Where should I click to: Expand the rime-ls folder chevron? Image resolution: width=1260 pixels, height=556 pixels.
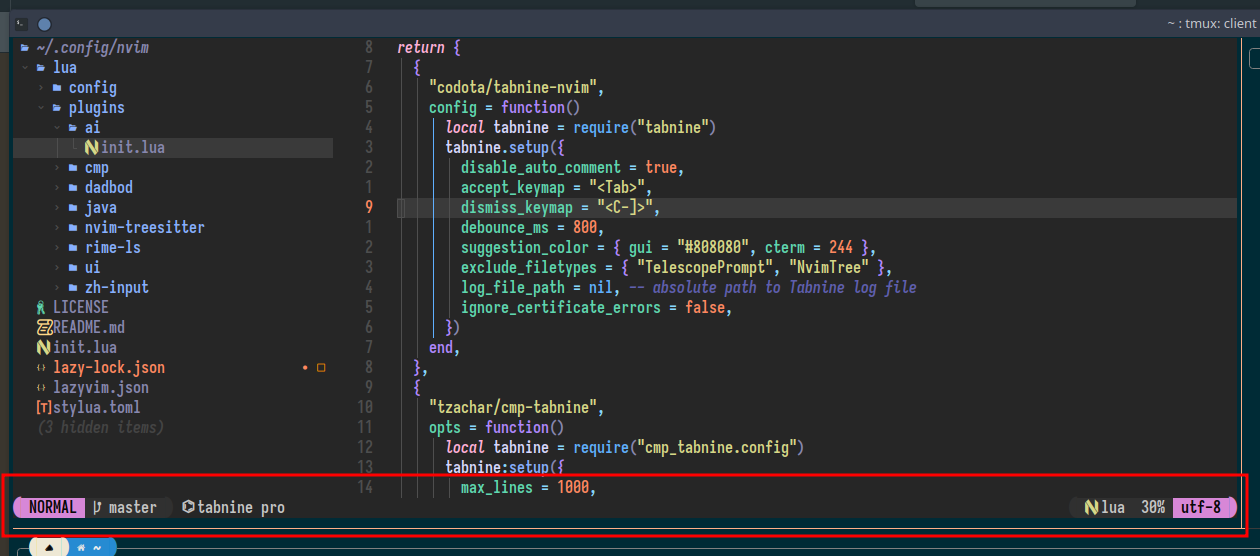tap(57, 247)
